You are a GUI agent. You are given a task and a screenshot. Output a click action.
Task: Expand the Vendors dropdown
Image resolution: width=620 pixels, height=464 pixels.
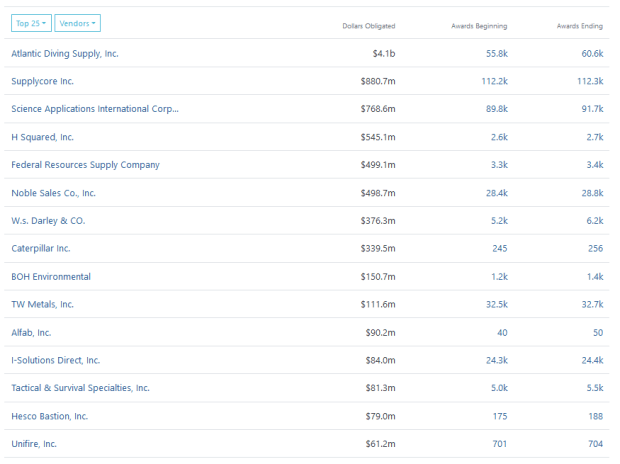click(x=77, y=23)
